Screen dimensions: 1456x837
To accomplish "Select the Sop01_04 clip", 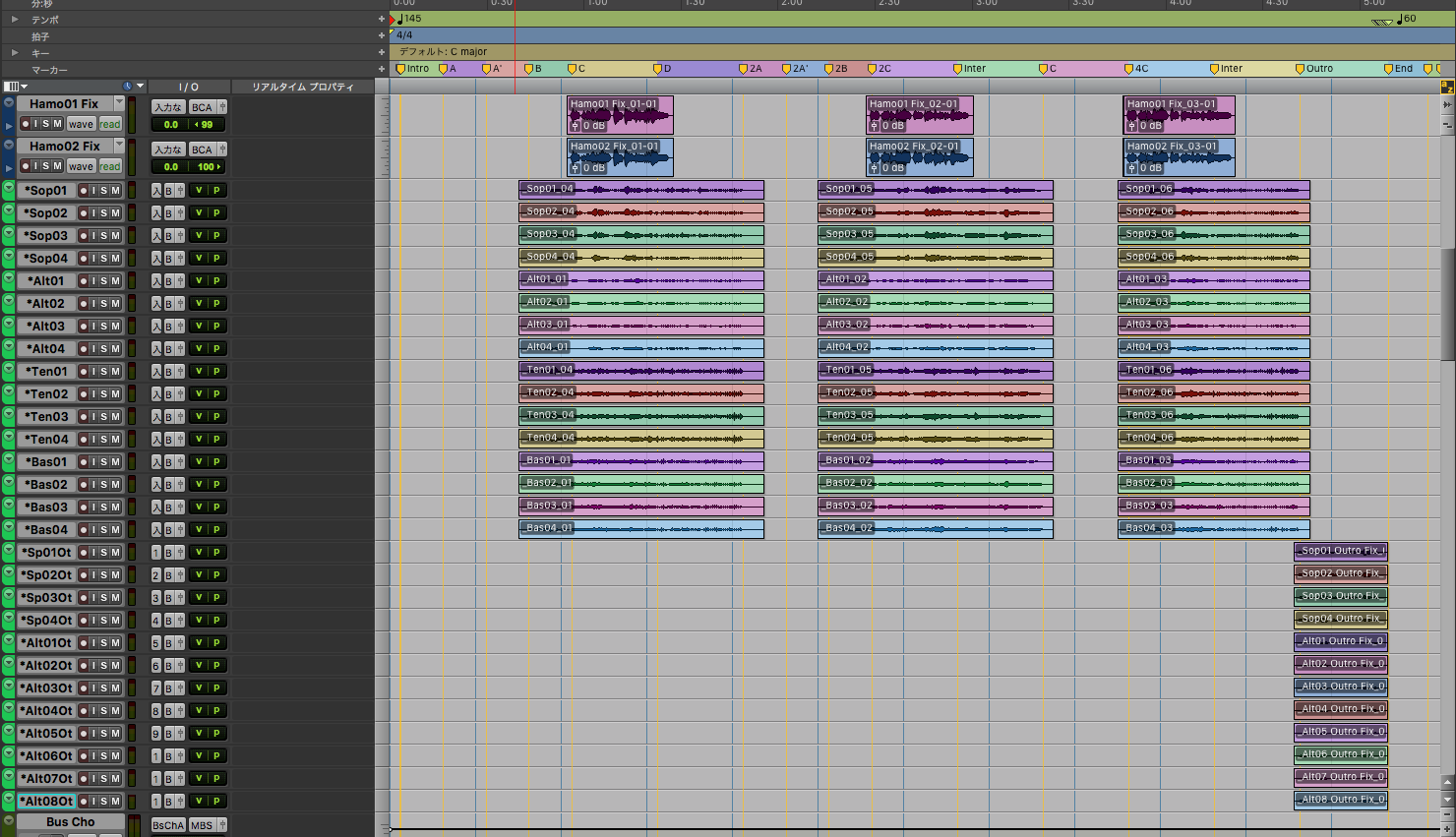I will coord(641,190).
